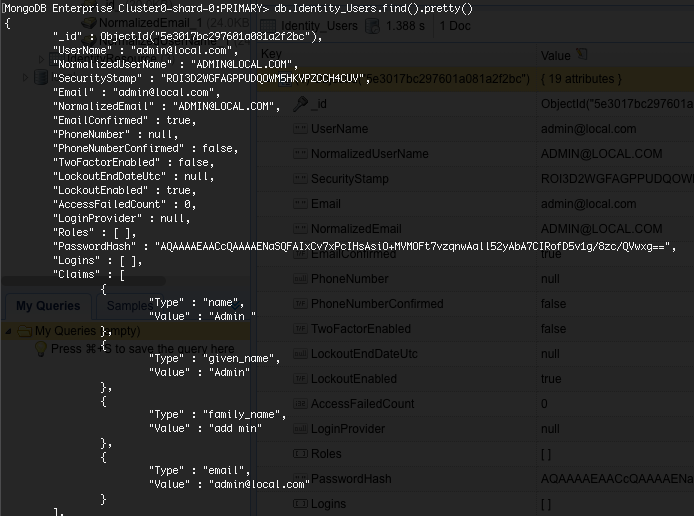The image size is (694, 516).
Task: Click the lightbulb hint icon
Action: (41, 349)
